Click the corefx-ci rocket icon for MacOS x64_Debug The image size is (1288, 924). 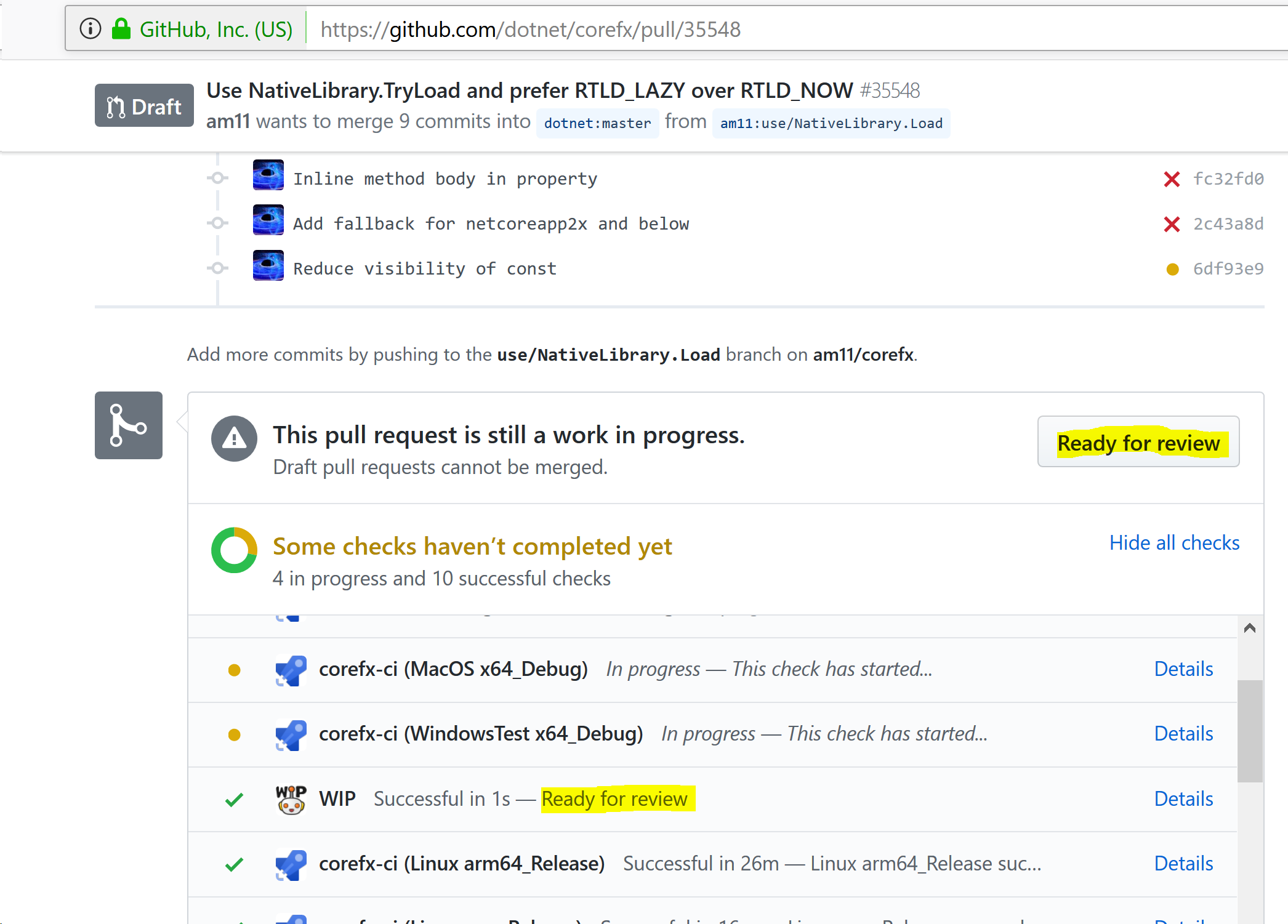[x=290, y=670]
